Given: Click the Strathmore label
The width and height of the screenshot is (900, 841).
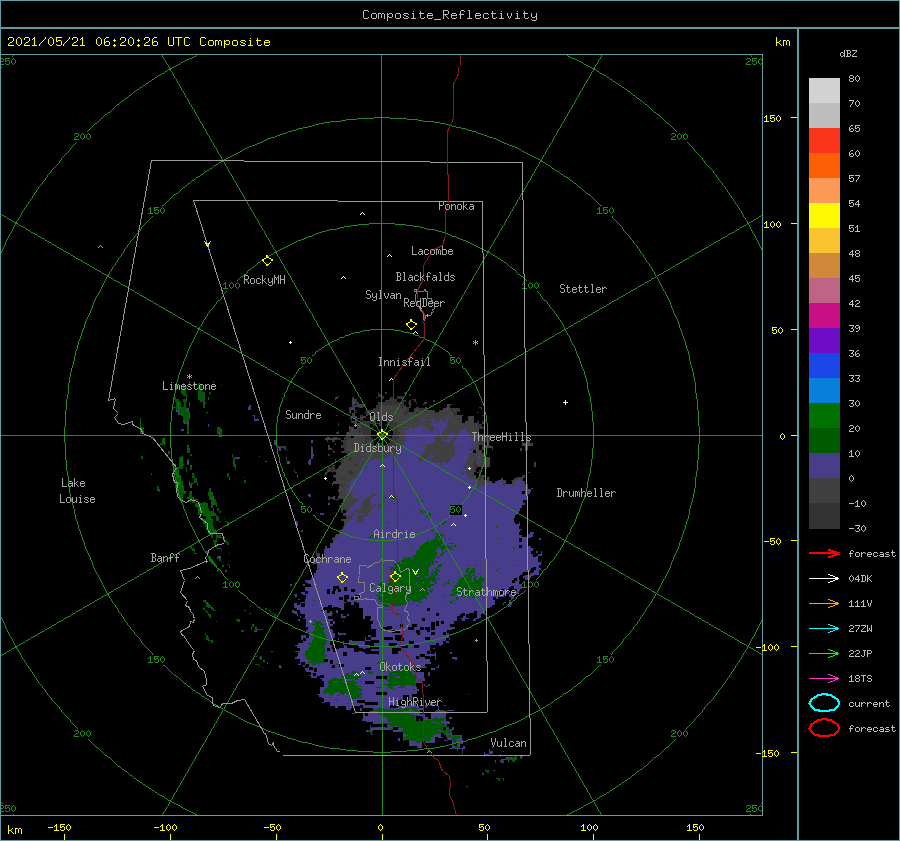Looking at the screenshot, I should [x=486, y=592].
